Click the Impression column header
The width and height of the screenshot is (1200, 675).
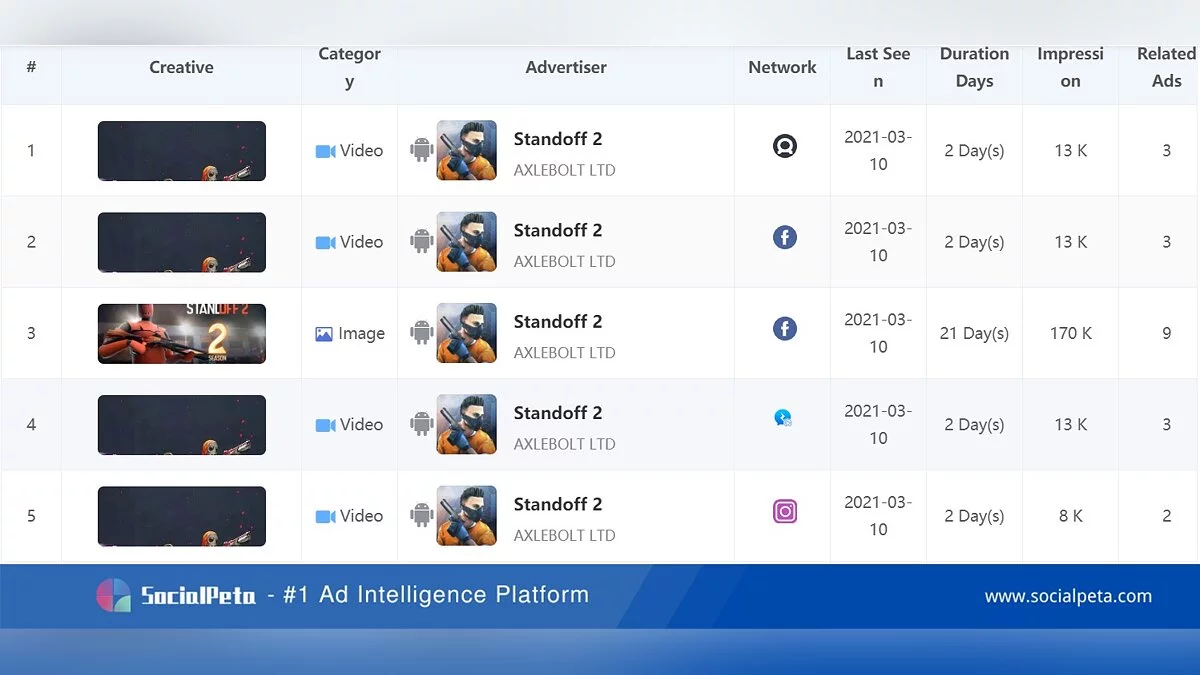coord(1070,67)
